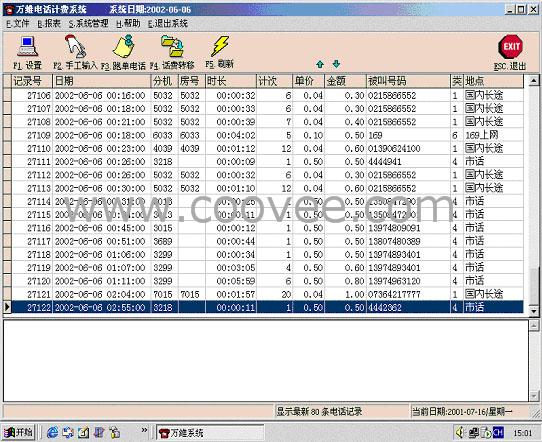
Task: Click the table scrollbar down arrow
Action: (533, 311)
